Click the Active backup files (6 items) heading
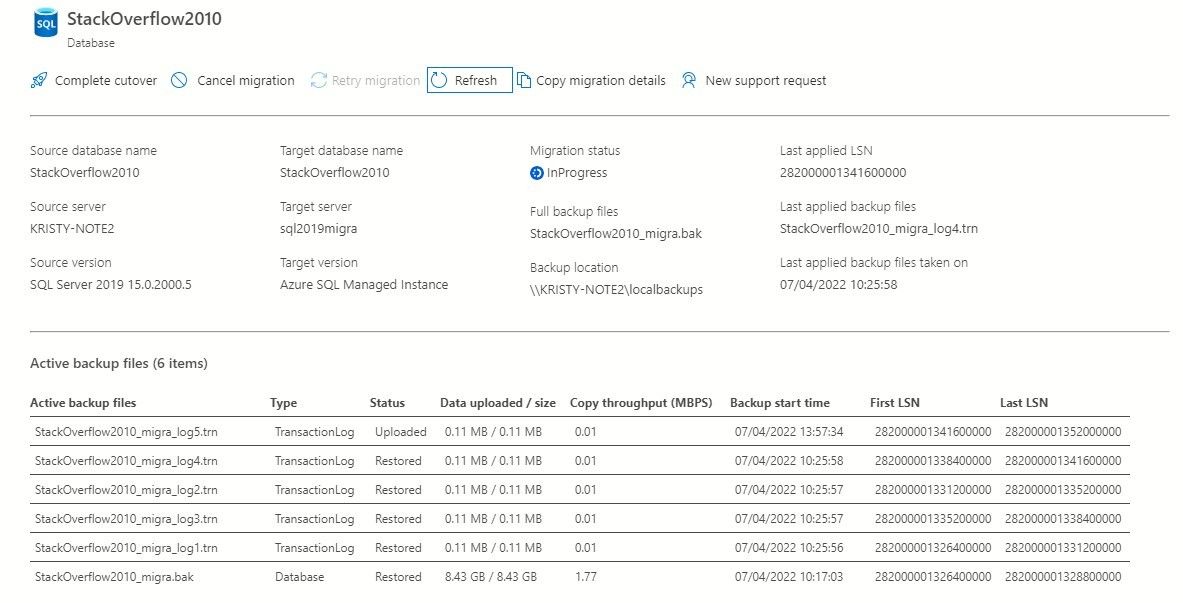The image size is (1183, 603). (x=118, y=363)
